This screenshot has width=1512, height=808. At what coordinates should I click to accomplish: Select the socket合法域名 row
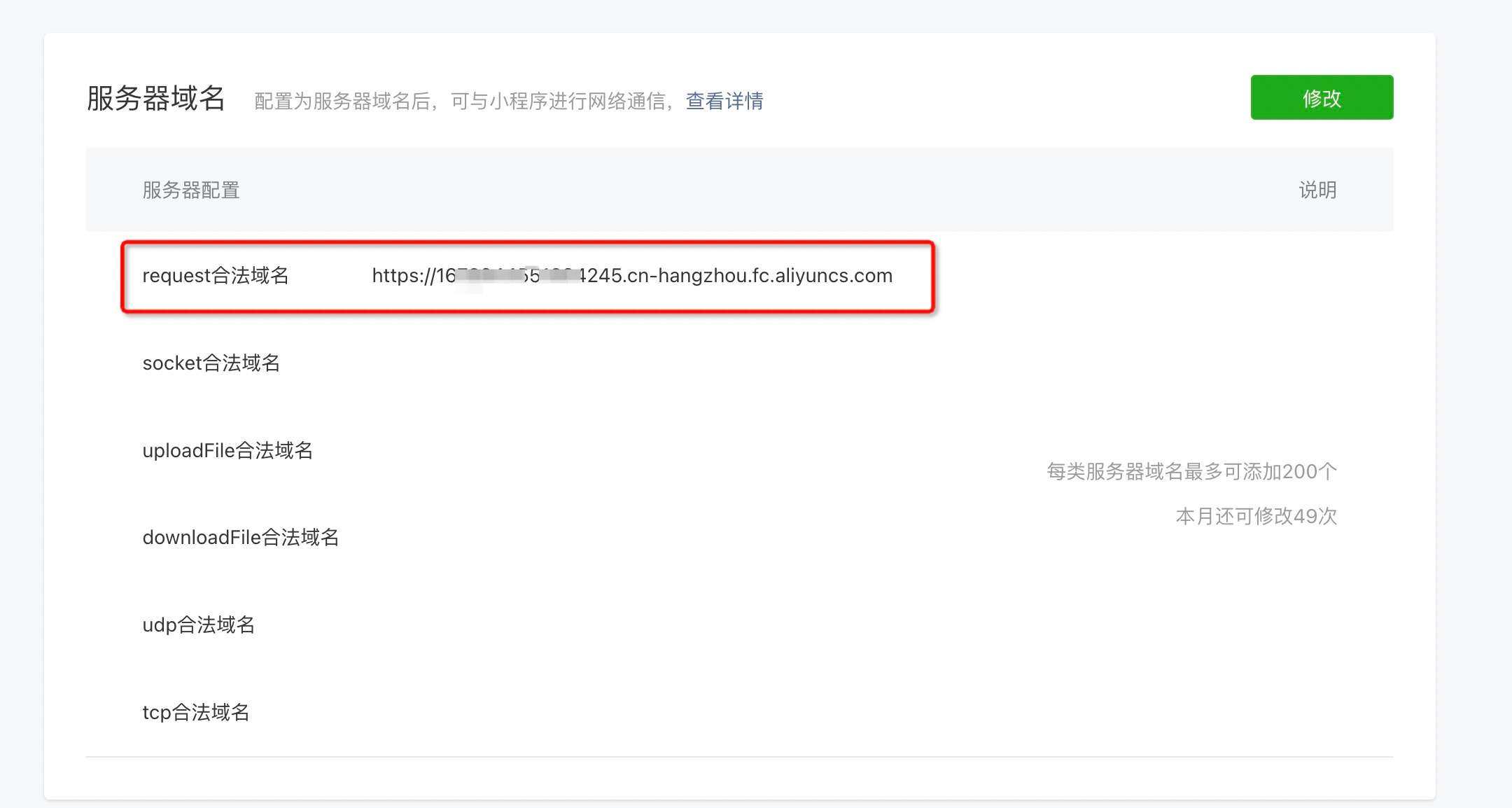(x=211, y=363)
